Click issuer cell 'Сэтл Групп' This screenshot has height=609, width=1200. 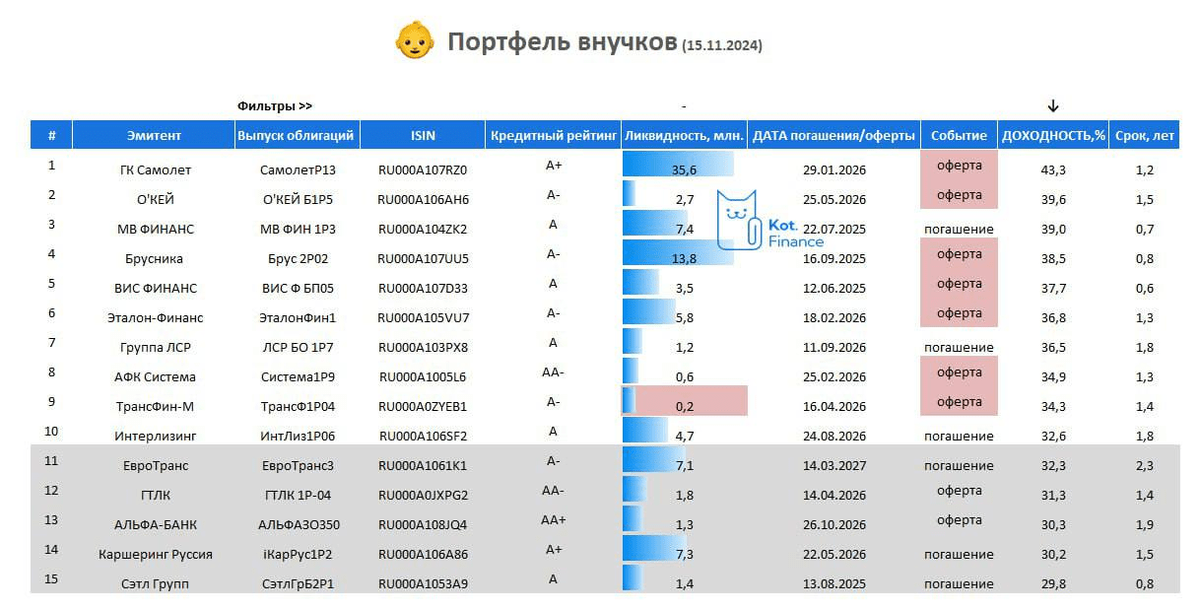click(154, 584)
